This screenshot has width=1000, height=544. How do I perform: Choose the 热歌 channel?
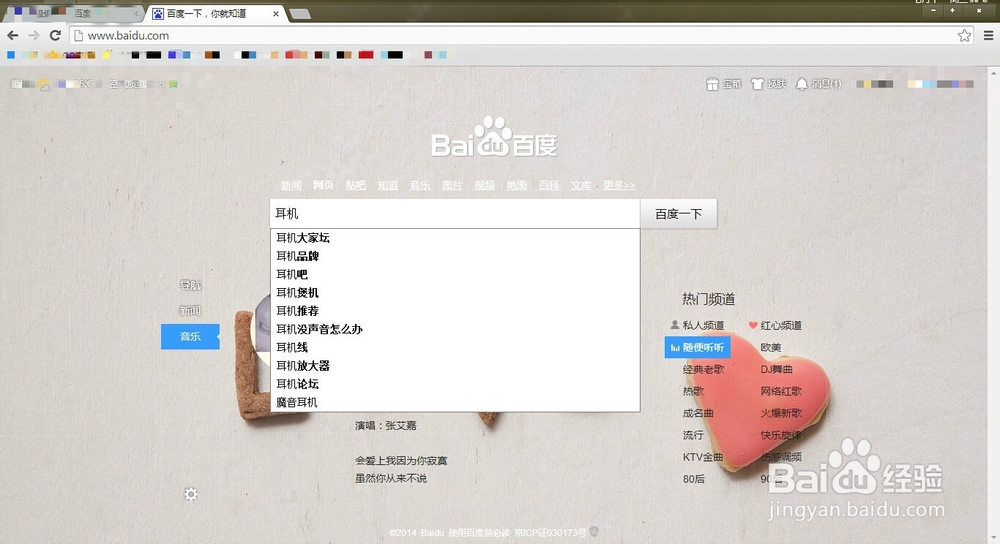[693, 391]
